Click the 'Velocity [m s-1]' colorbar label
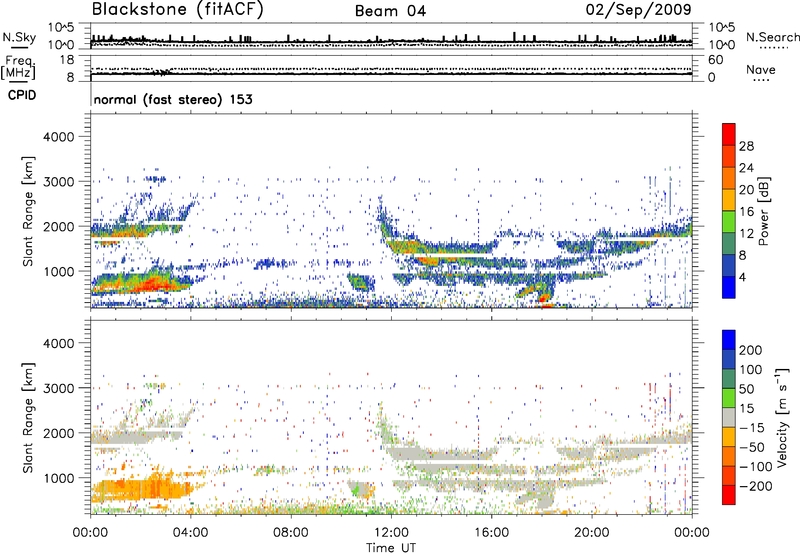 (x=782, y=417)
